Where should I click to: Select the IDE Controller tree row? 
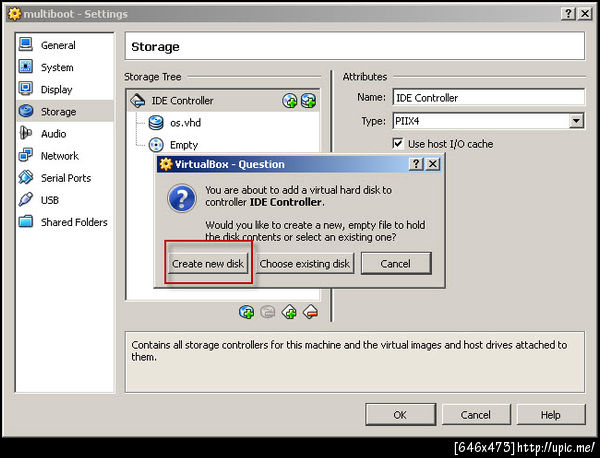coord(223,101)
